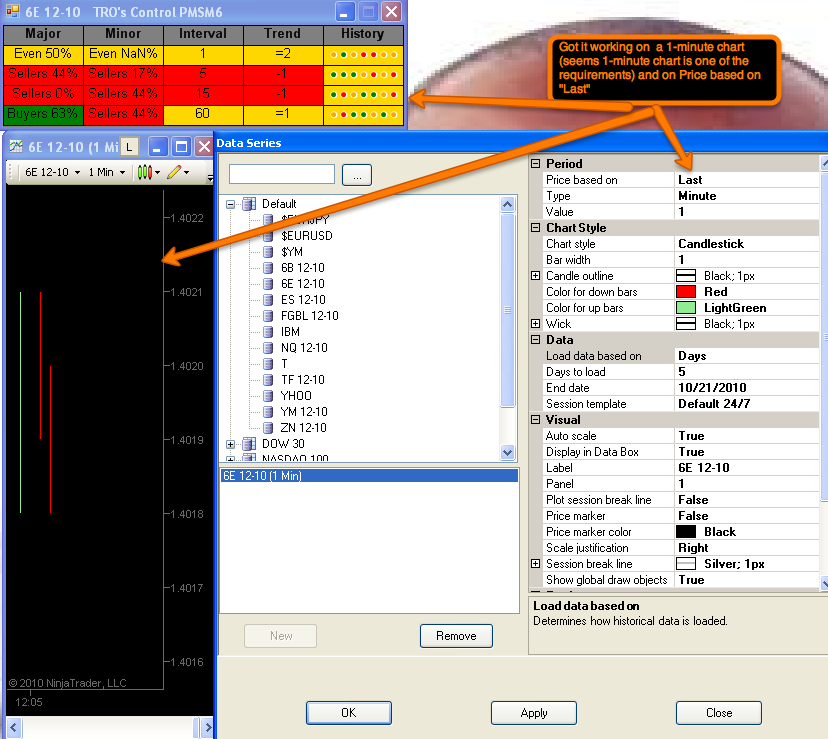Screen dimensions: 828x739
Task: Select TF 12-10 instrument
Action: 303,380
